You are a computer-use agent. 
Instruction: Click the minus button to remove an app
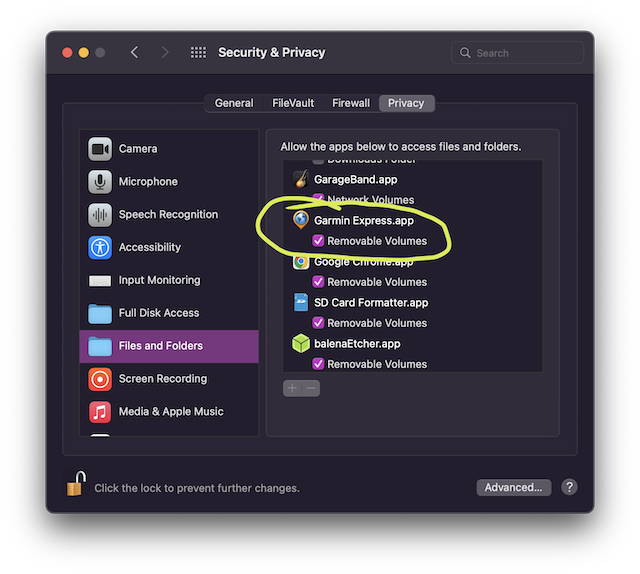click(x=311, y=388)
